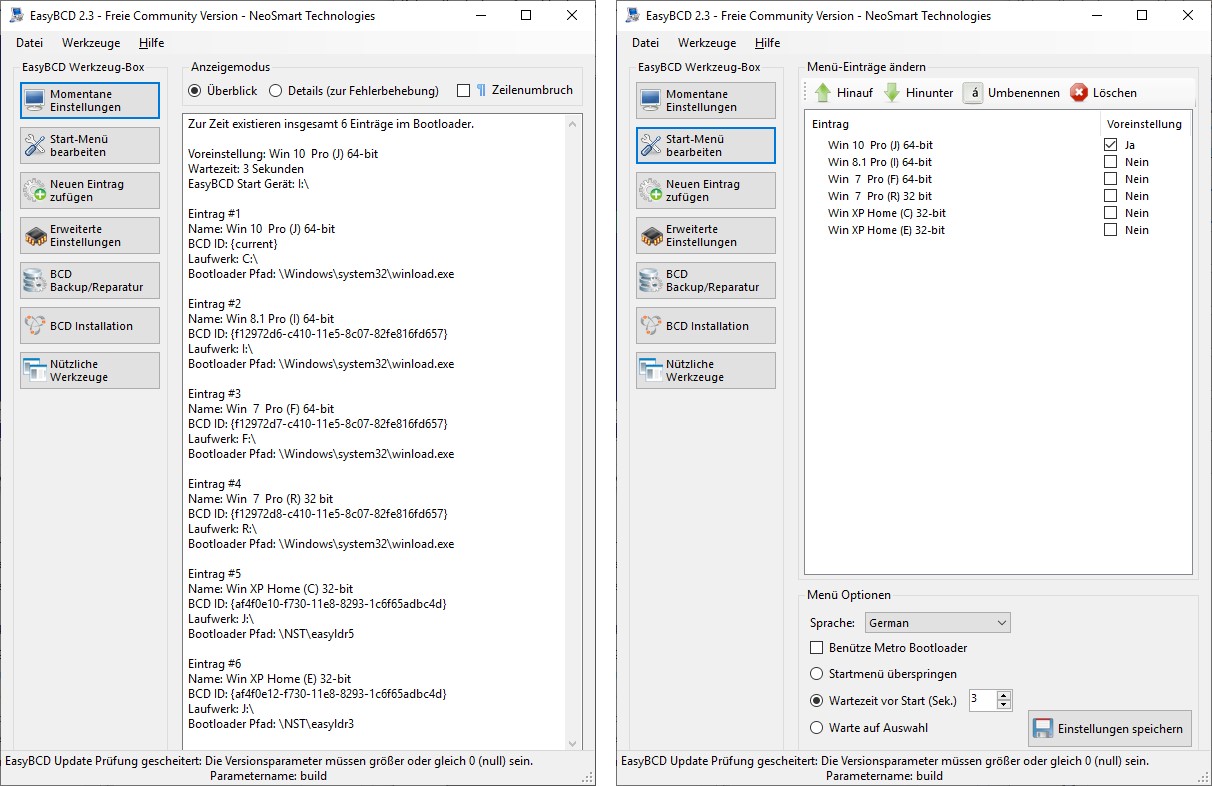The height and width of the screenshot is (786, 1212).
Task: Move entry down with Hinunter
Action: point(918,93)
